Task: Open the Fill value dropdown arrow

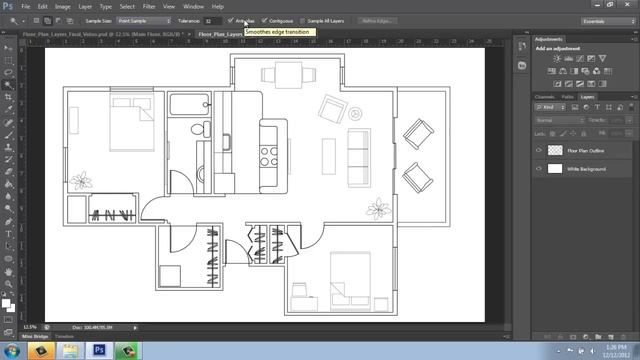Action: click(629, 133)
